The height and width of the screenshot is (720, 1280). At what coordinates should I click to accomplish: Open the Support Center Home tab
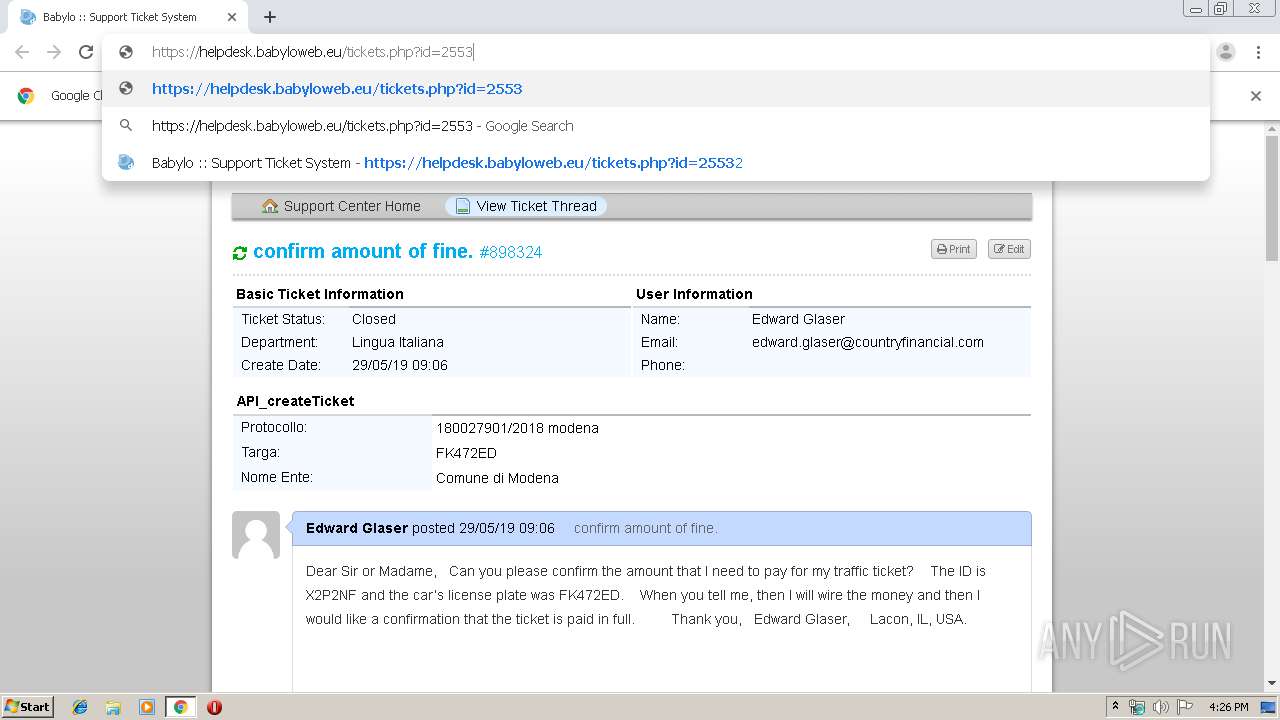341,206
